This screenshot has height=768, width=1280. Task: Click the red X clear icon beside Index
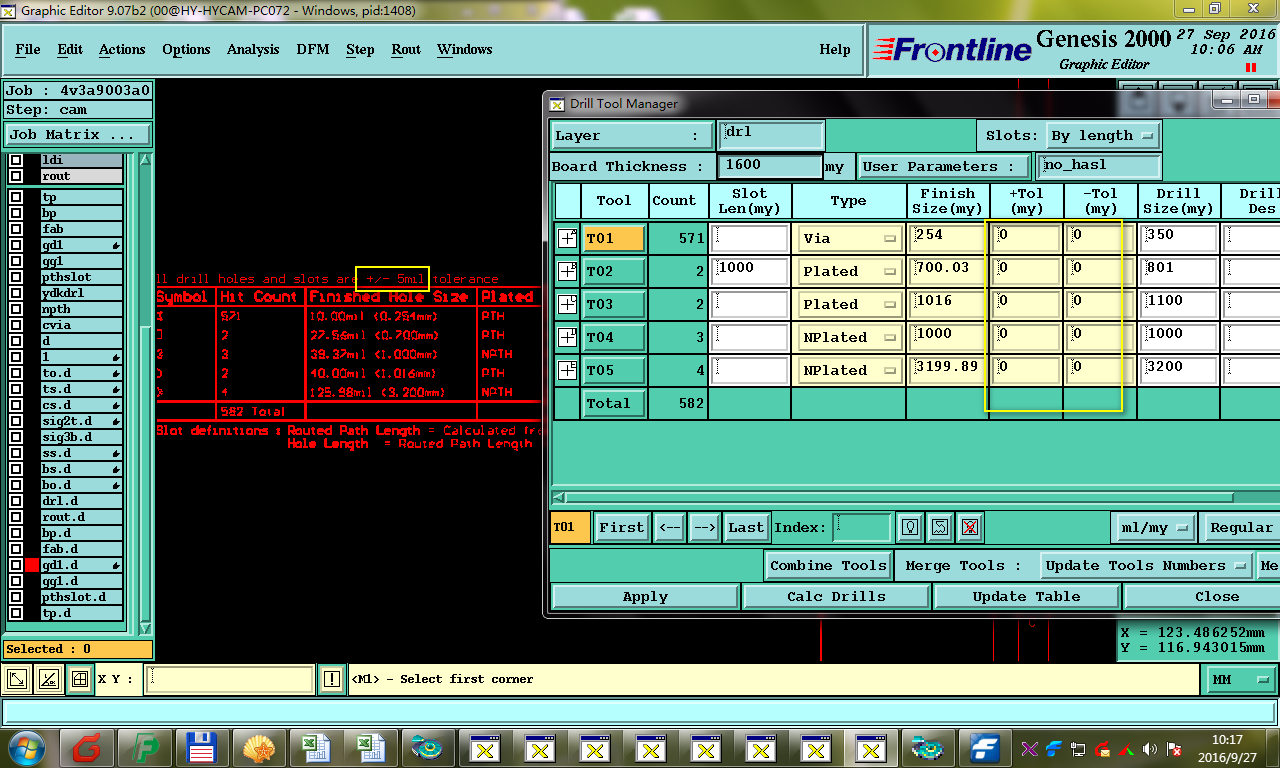[969, 527]
